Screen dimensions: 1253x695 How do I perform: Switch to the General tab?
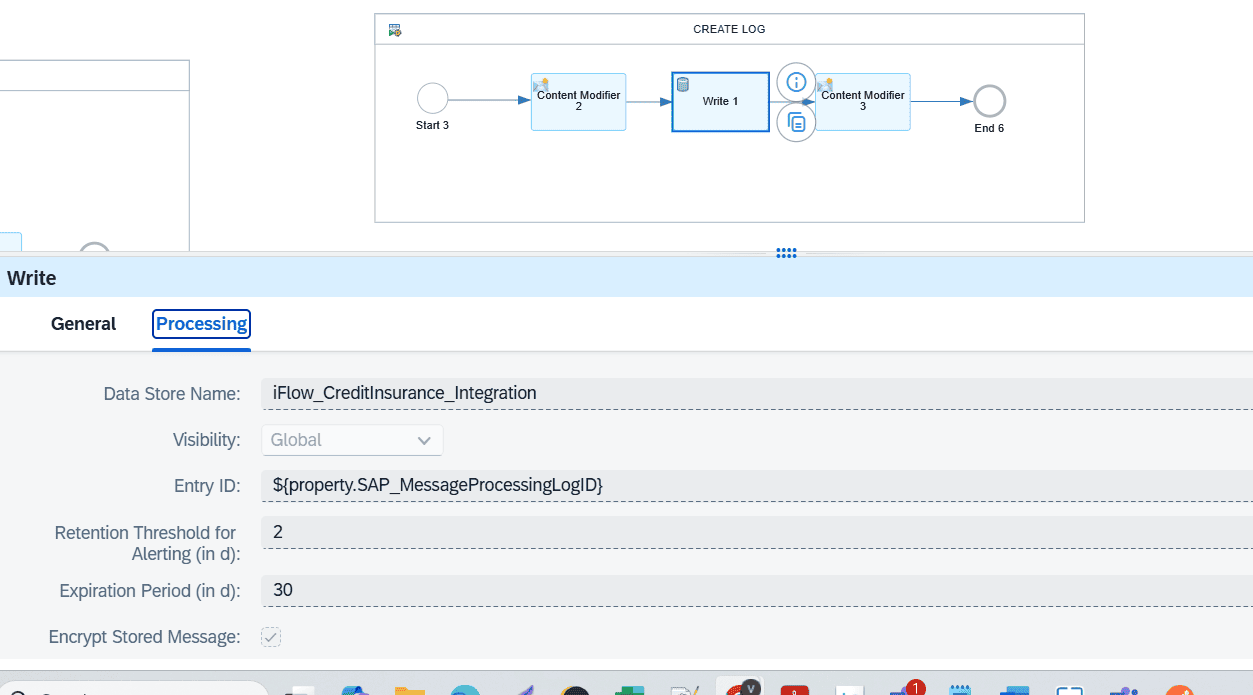click(84, 324)
